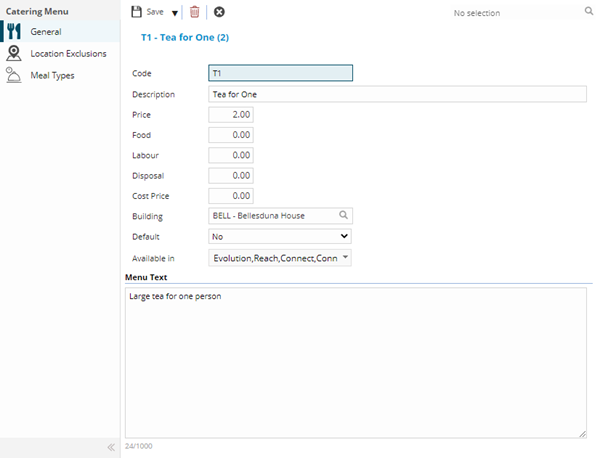Screen dimensions: 600x458
Task: Click the General fork and knife icon
Action: click(14, 32)
